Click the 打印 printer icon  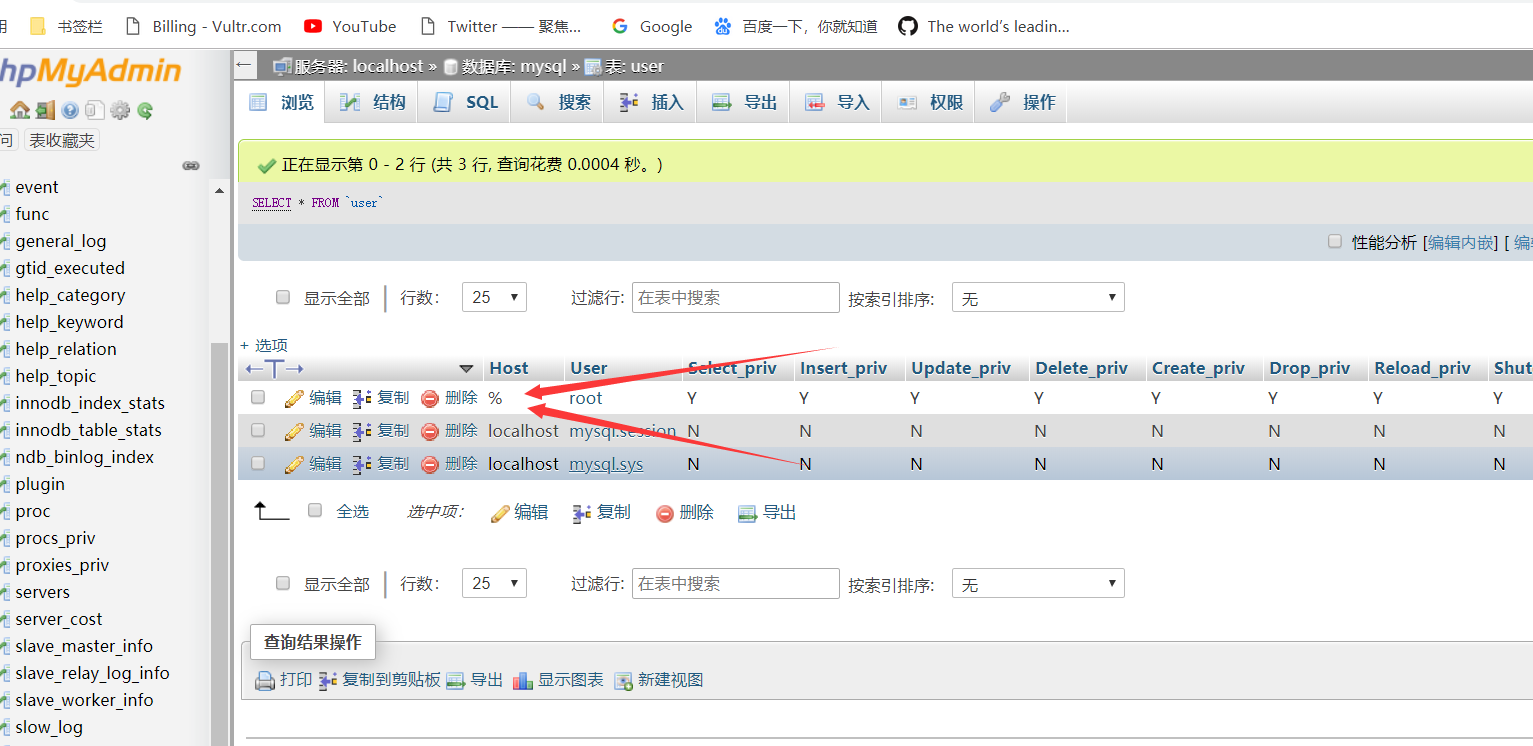point(265,681)
